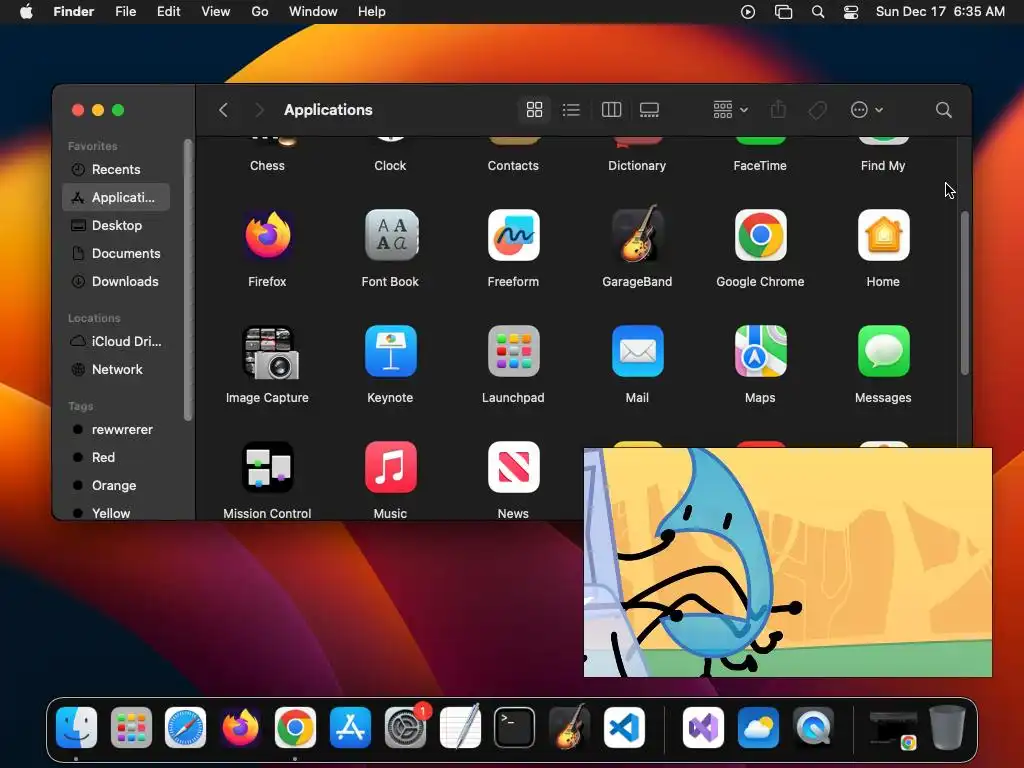This screenshot has height=768, width=1024.
Task: Select the Red tag in sidebar
Action: tap(116, 457)
